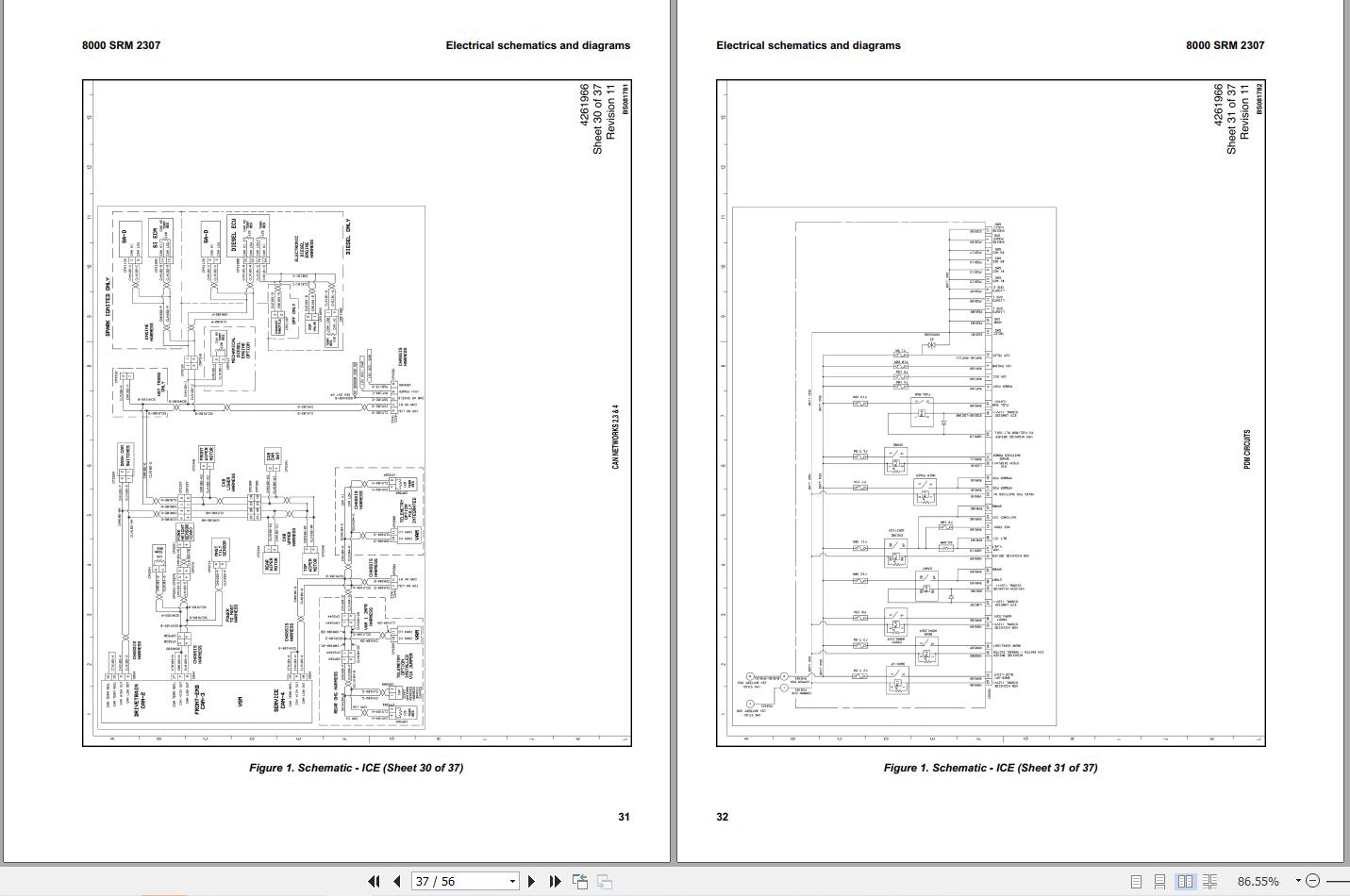Click page number 32 on right page

pyautogui.click(x=723, y=817)
